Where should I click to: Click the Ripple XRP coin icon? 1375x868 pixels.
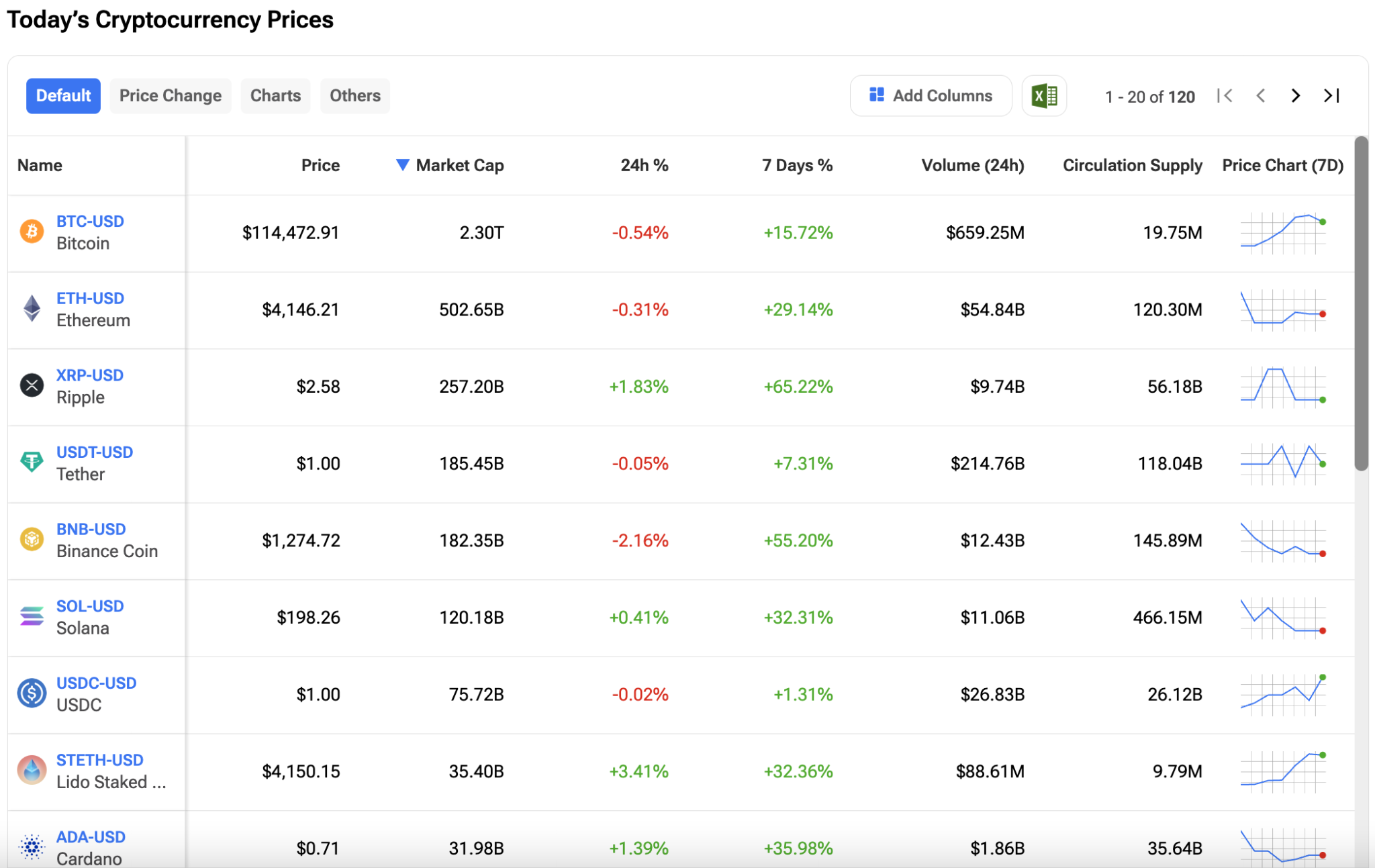(31, 386)
